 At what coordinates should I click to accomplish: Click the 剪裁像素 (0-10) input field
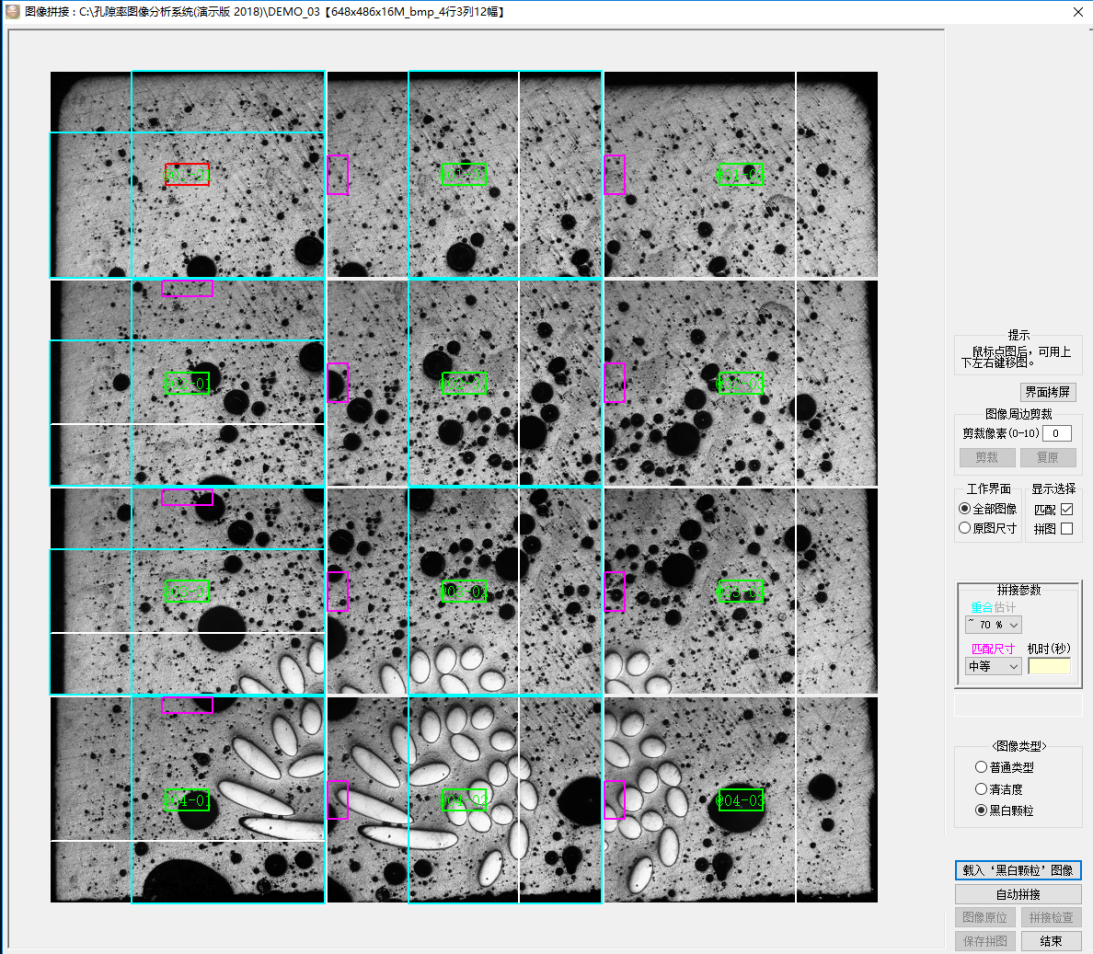(1057, 433)
